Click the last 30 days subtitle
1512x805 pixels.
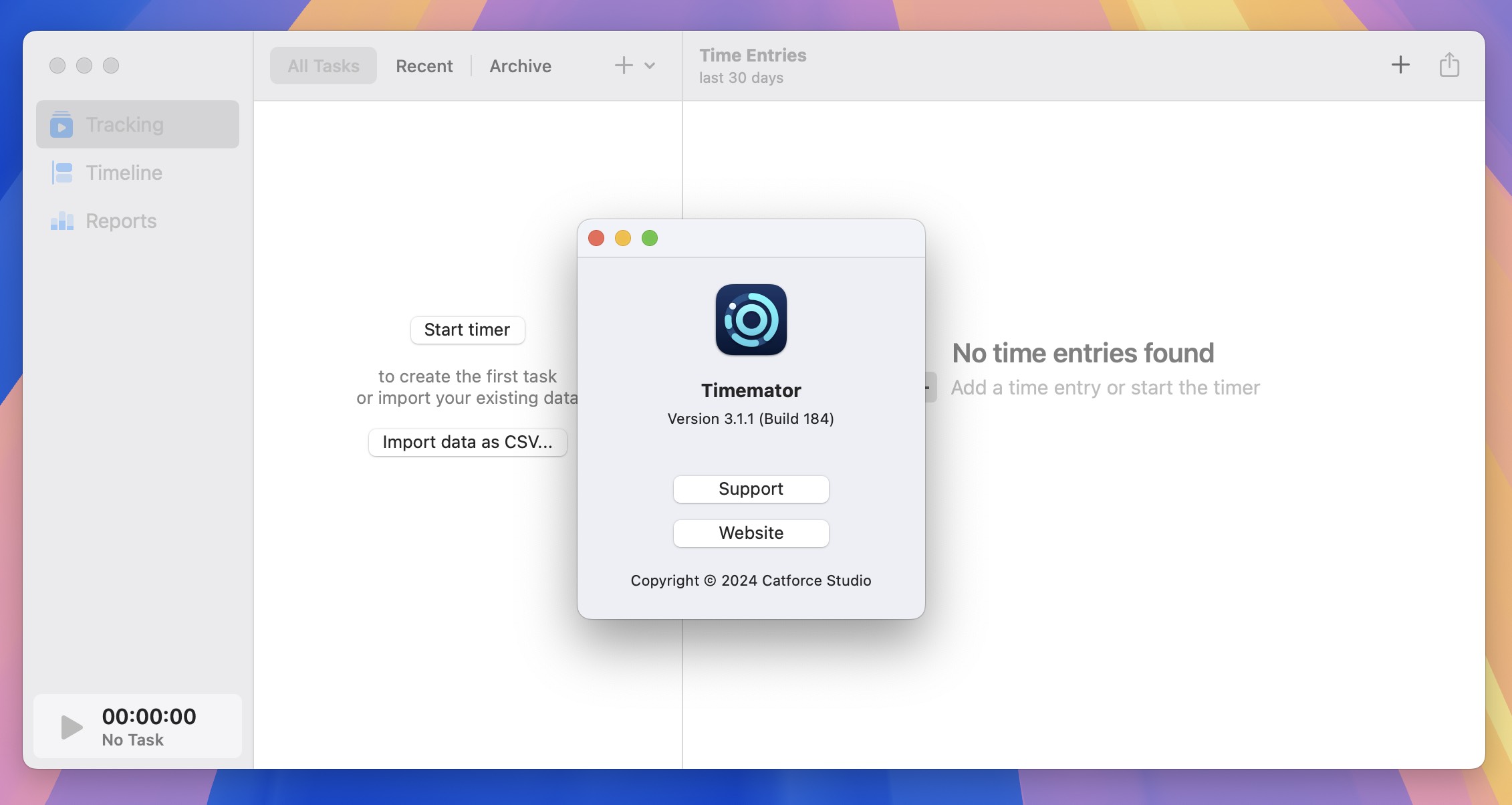pyautogui.click(x=741, y=78)
